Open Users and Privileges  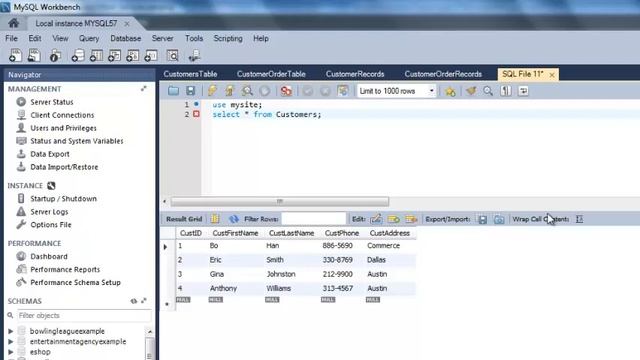(63, 128)
